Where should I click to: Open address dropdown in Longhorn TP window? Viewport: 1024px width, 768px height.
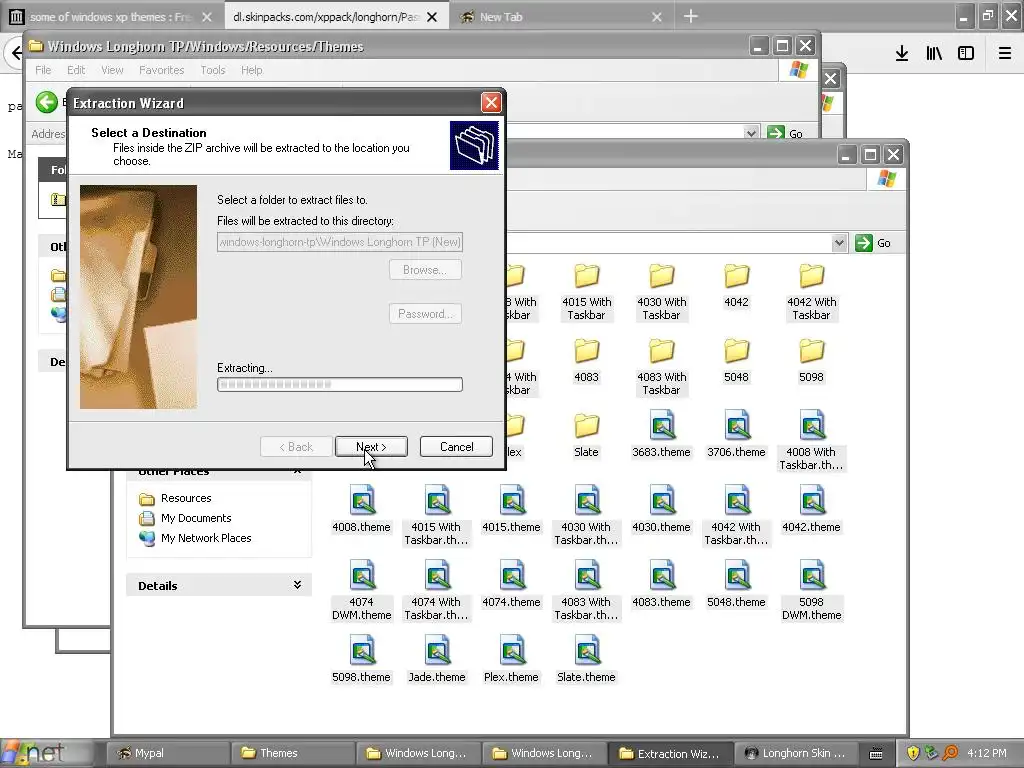pos(751,133)
